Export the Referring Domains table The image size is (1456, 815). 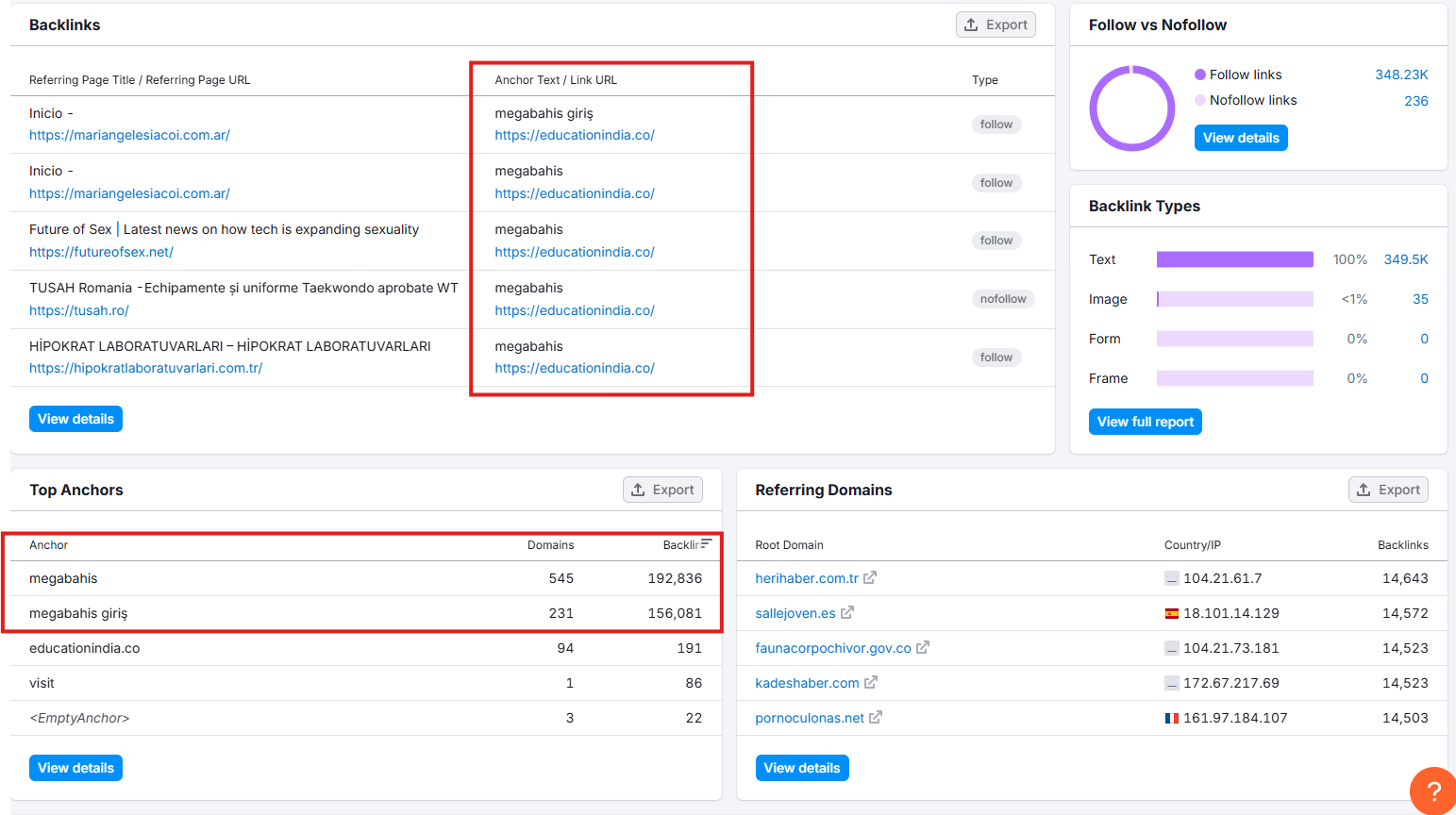pyautogui.click(x=1388, y=490)
